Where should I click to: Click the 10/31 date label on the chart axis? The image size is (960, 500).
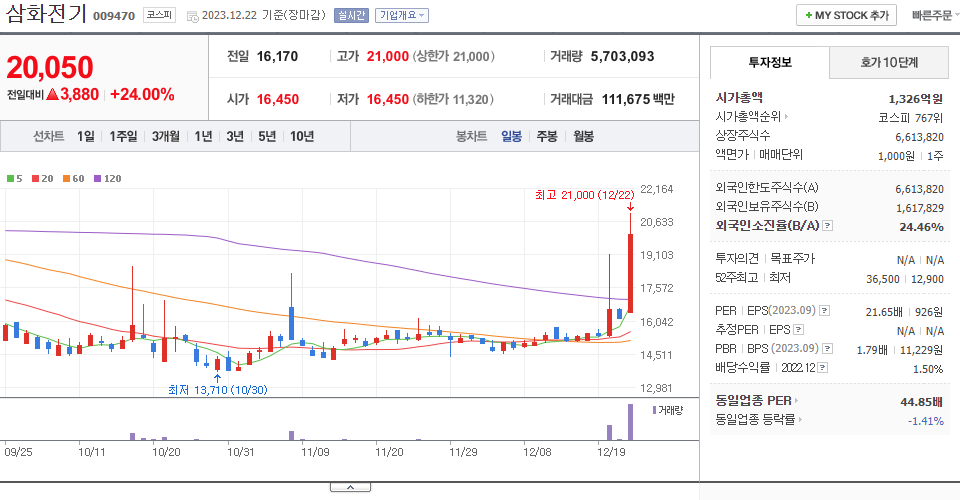[241, 452]
